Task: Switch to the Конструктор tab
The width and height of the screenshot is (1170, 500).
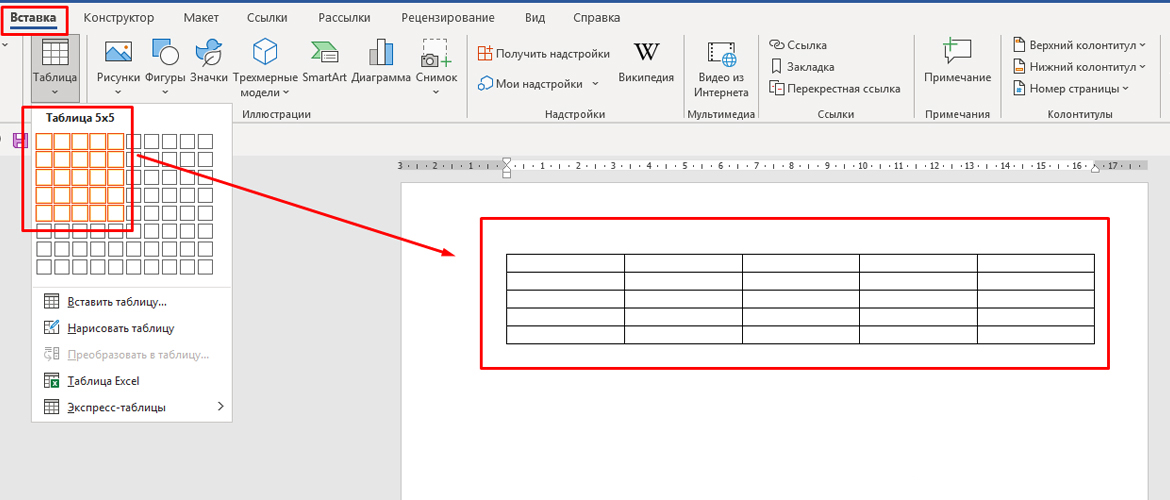Action: coord(119,18)
